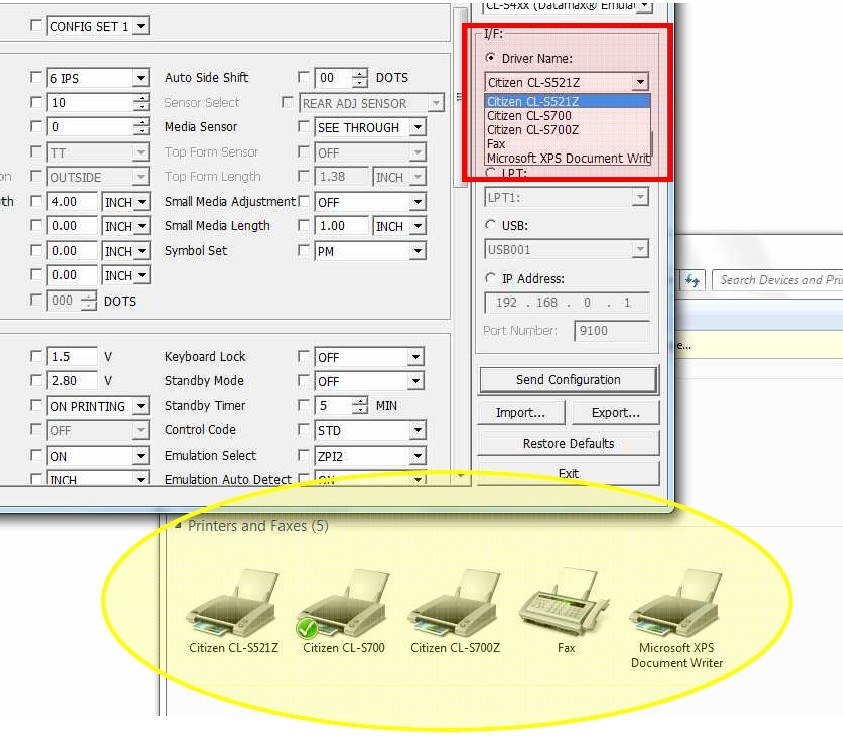Screen dimensions: 843x740
Task: Choose Citizen CL-S700Z from driver list
Action: point(532,130)
